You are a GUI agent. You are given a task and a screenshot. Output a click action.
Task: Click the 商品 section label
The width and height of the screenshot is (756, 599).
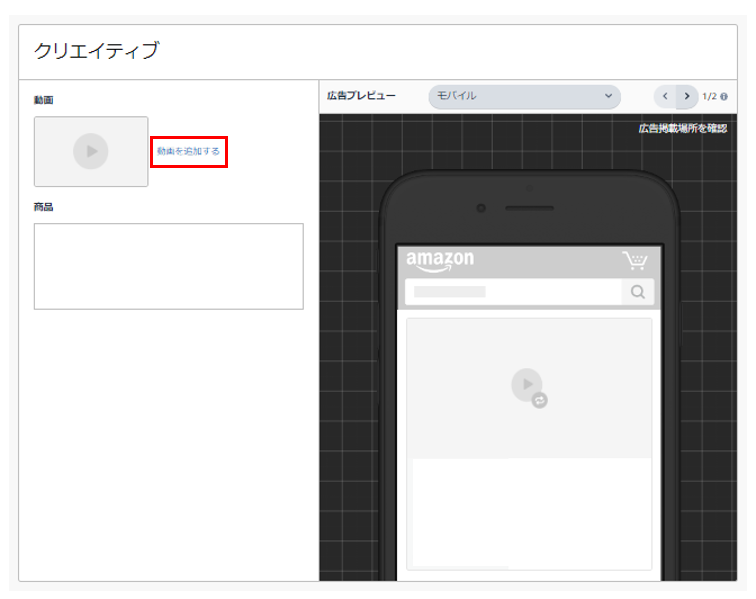[43, 207]
